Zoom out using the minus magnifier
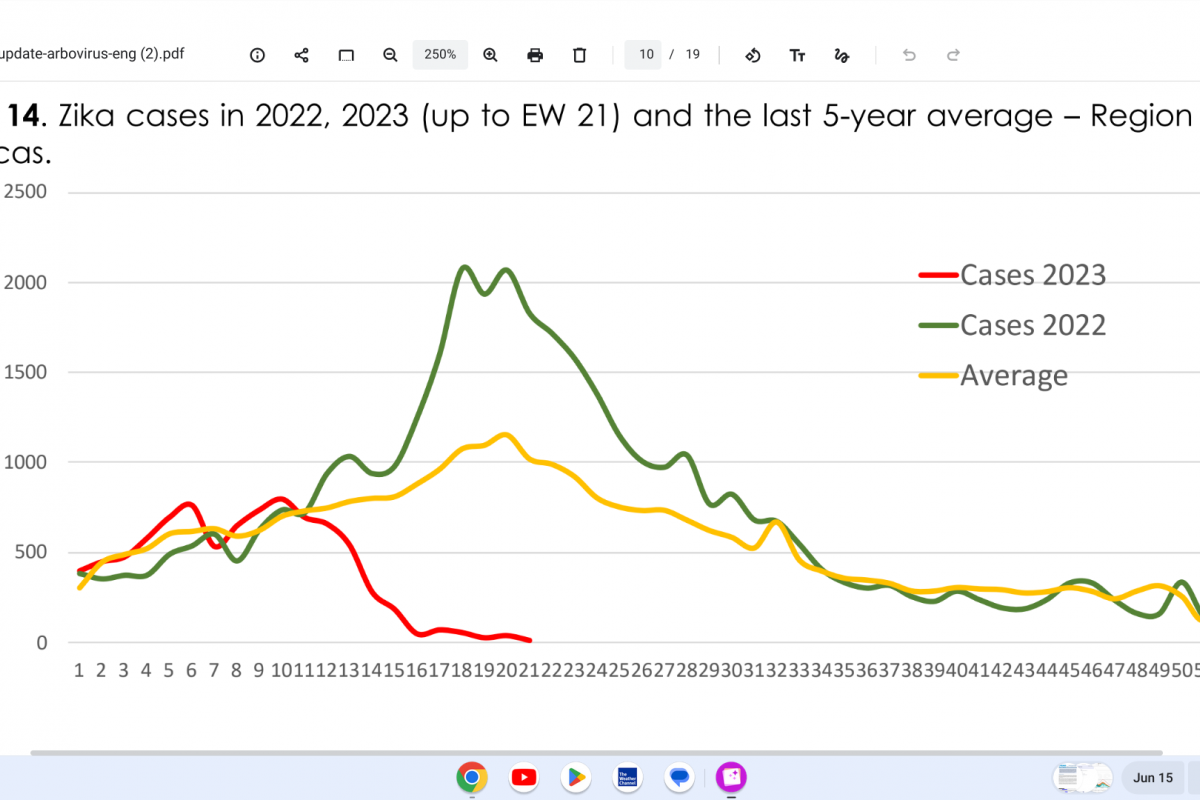Viewport: 1200px width, 800px height. click(390, 55)
